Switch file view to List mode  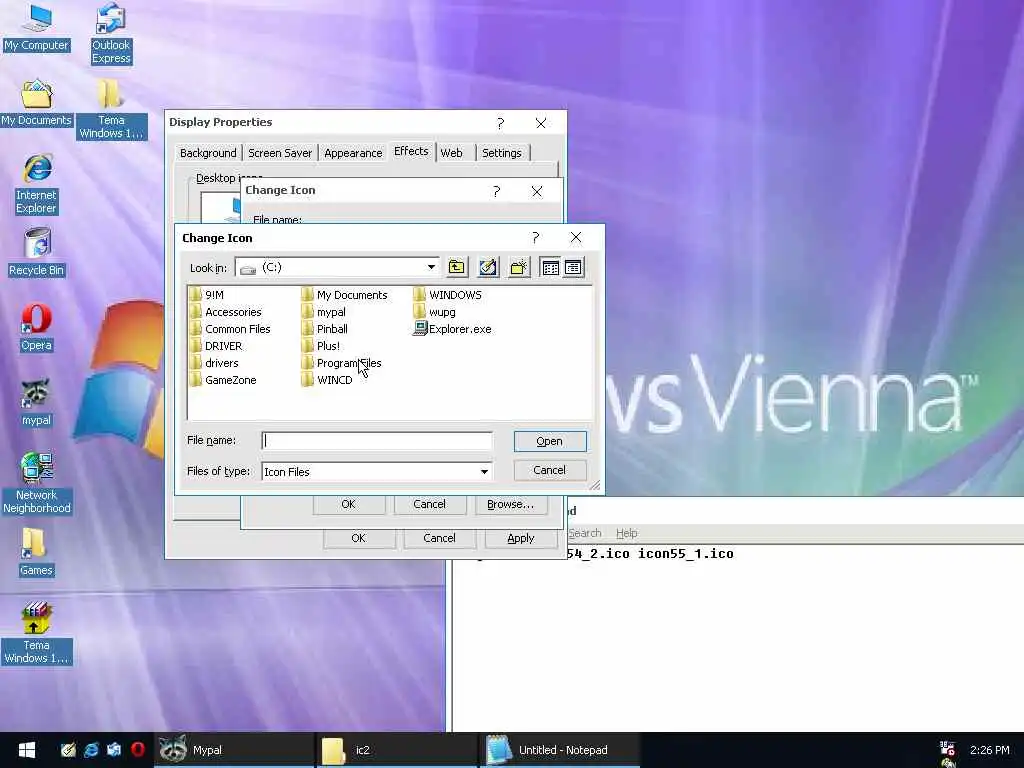(551, 267)
